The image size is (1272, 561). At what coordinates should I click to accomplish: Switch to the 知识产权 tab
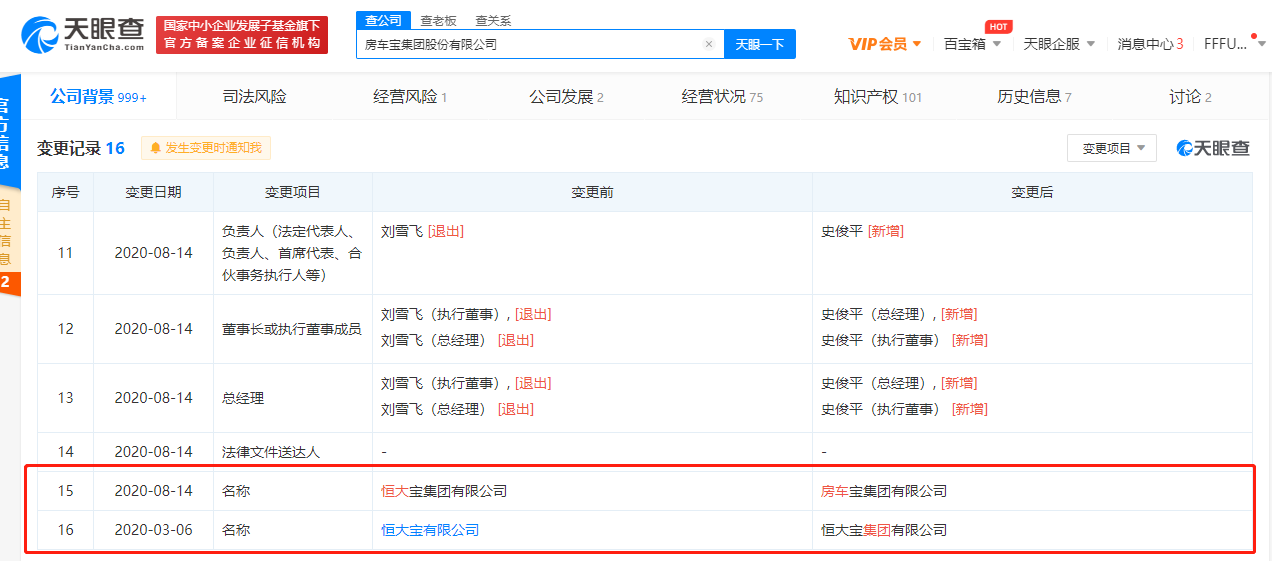878,97
